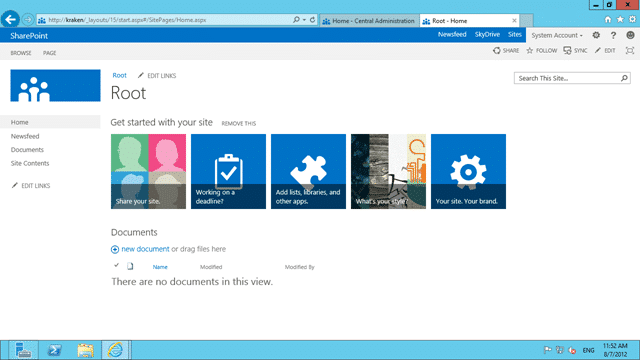The image size is (640, 360).
Task: Sort by the Modified column header
Action: point(211,267)
